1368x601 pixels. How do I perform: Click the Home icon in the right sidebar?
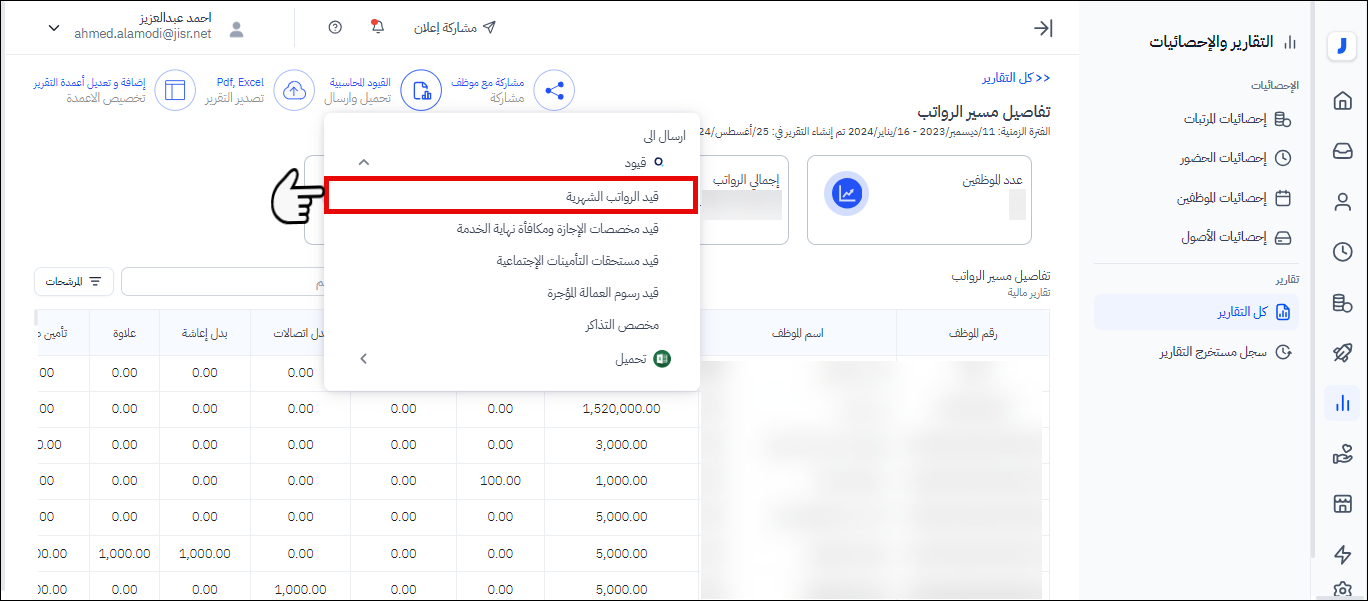(1342, 101)
